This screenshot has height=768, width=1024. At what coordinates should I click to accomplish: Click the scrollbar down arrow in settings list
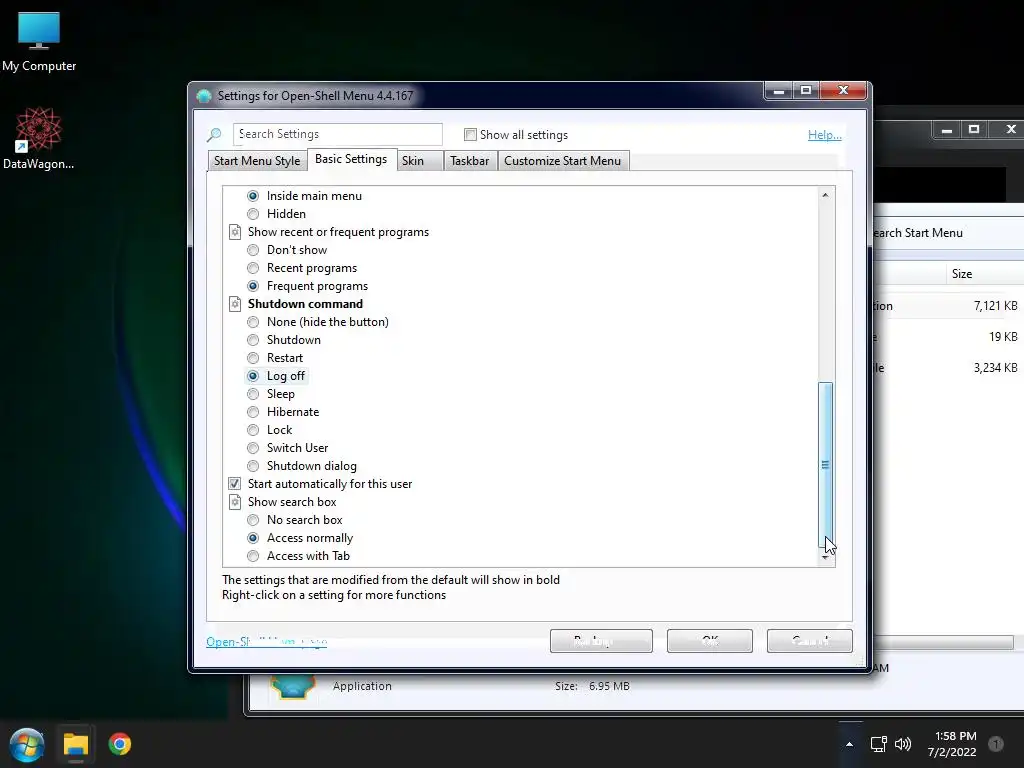[x=825, y=557]
